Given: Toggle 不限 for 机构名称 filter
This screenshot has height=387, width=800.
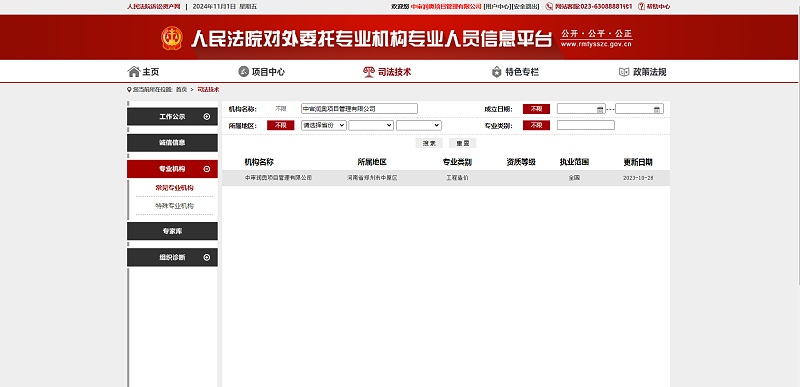Looking at the screenshot, I should tap(281, 109).
